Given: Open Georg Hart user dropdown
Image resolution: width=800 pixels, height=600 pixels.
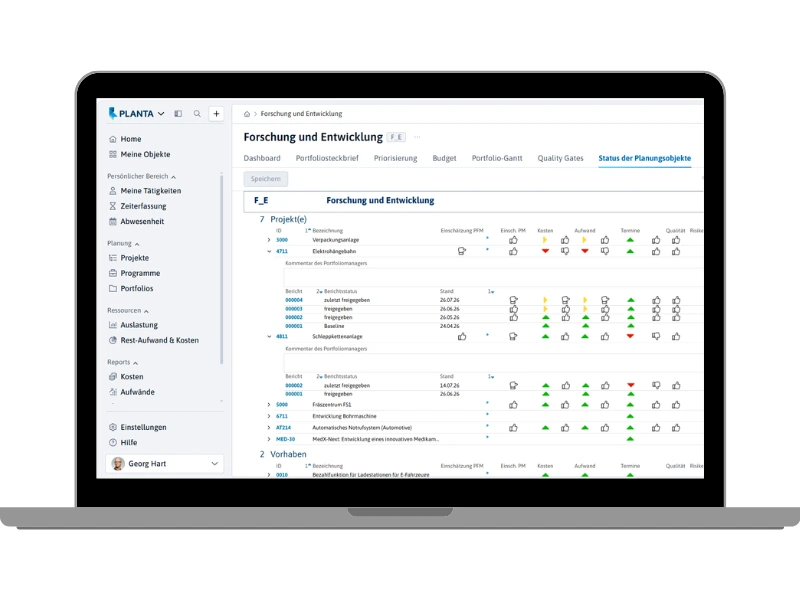Looking at the screenshot, I should [165, 463].
